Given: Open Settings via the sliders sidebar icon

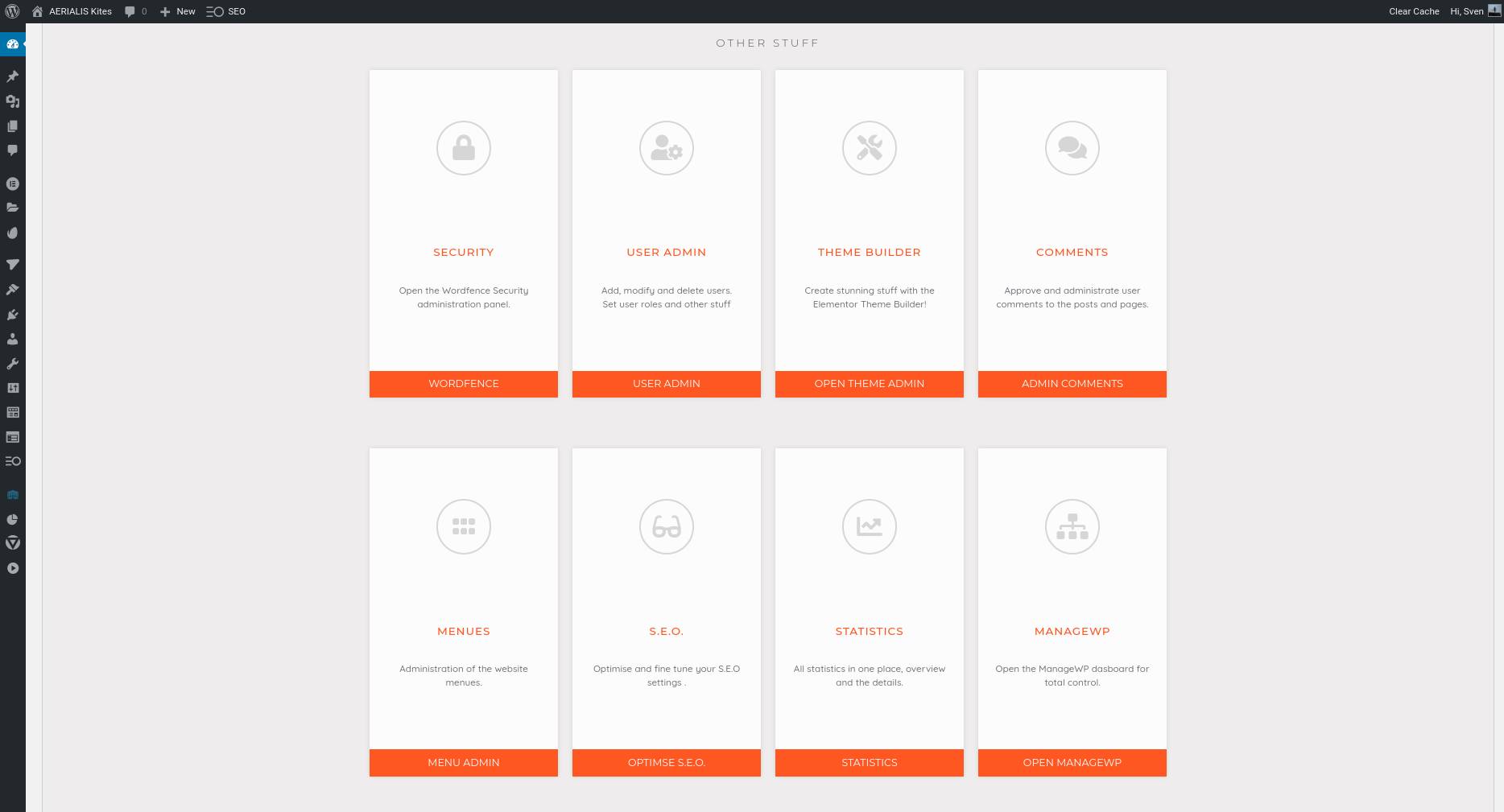Looking at the screenshot, I should point(13,388).
